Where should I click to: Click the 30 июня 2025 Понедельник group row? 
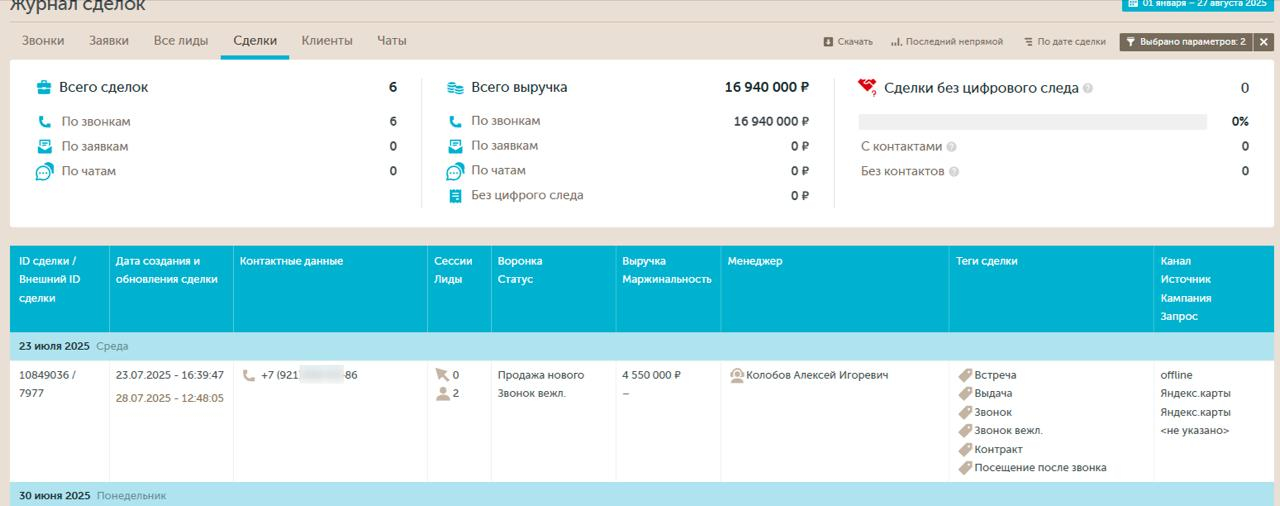point(642,495)
